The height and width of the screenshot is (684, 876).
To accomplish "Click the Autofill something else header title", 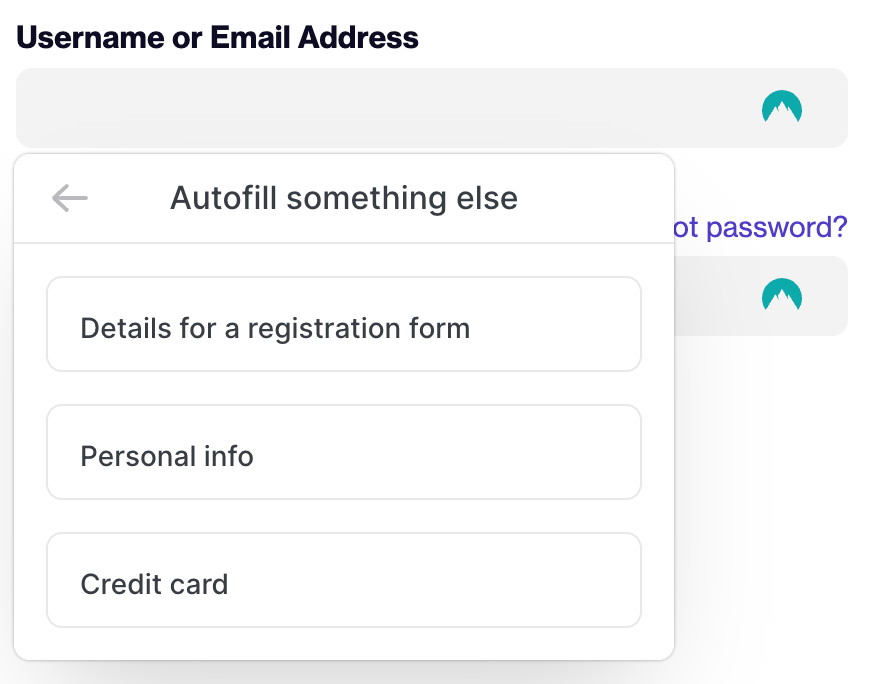I will [x=344, y=198].
